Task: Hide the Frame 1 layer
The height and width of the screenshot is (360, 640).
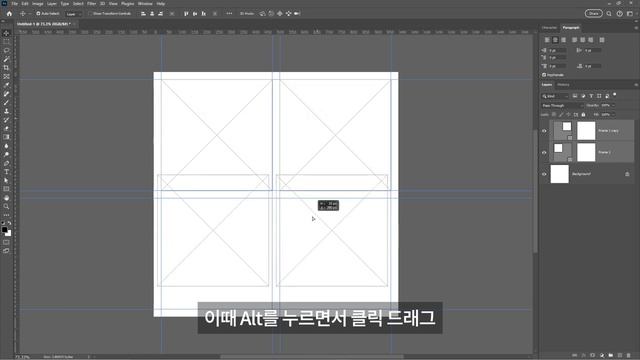Action: pyautogui.click(x=544, y=152)
